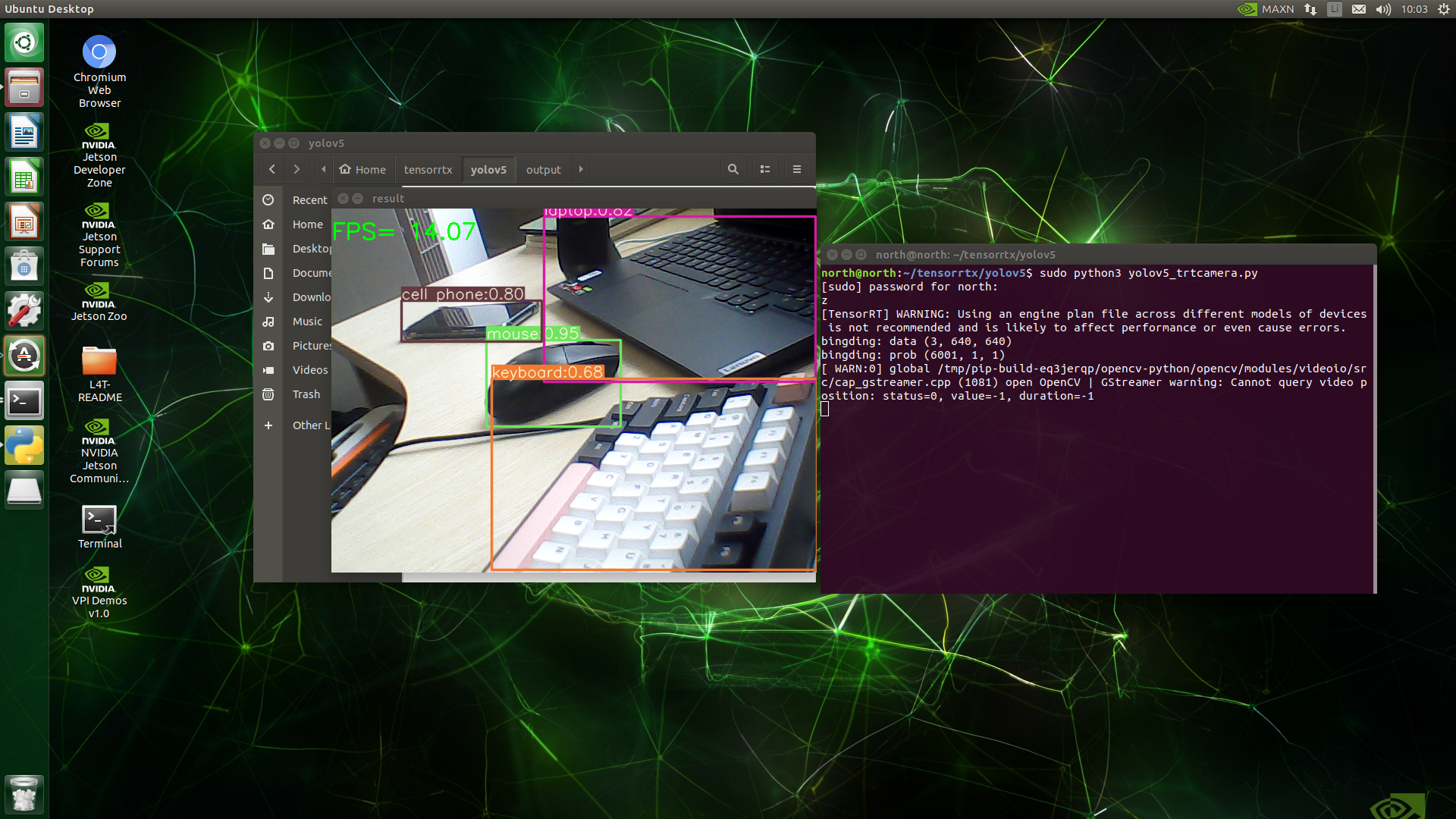Image resolution: width=1456 pixels, height=819 pixels.
Task: Open the volume indicator in top bar
Action: click(1383, 9)
